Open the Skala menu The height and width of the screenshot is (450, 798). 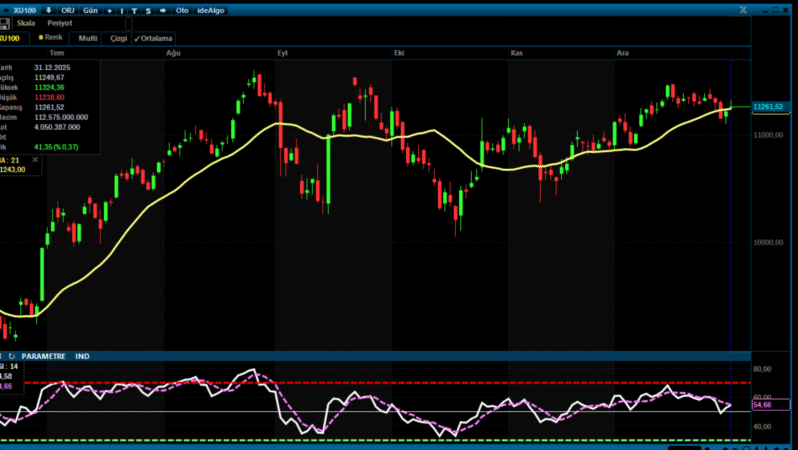point(26,23)
